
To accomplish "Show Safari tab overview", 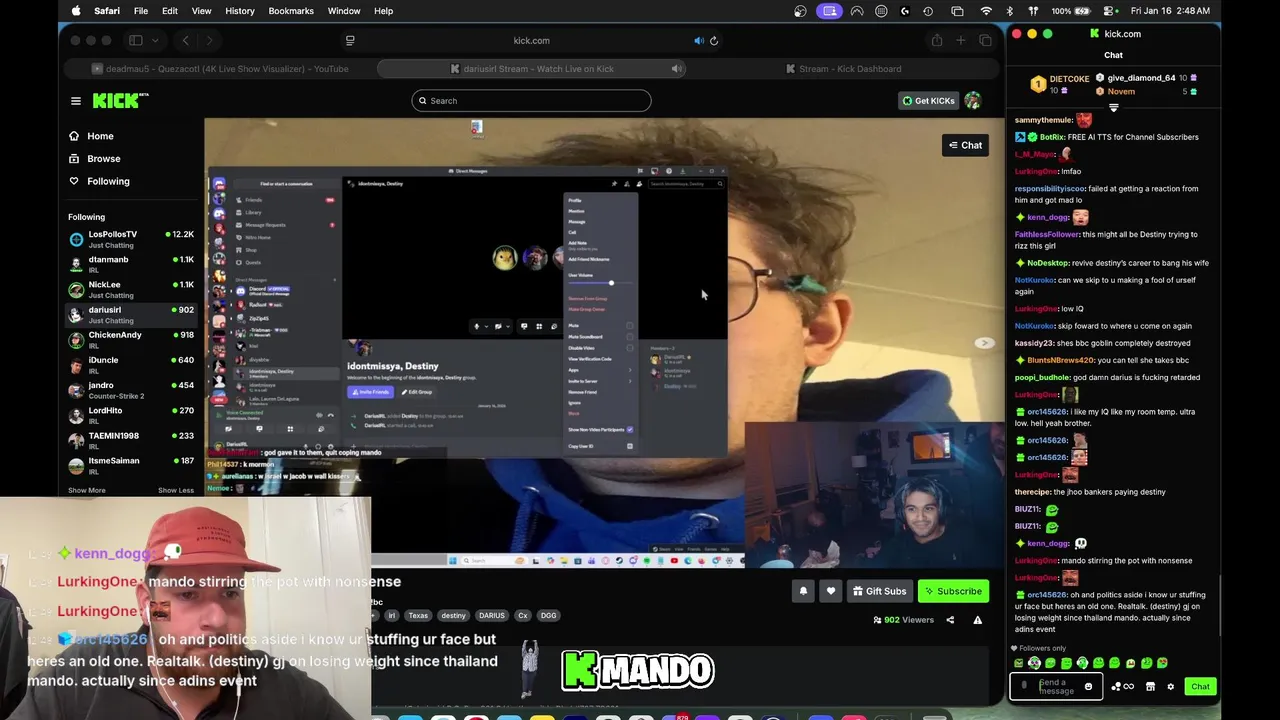I will [x=985, y=41].
